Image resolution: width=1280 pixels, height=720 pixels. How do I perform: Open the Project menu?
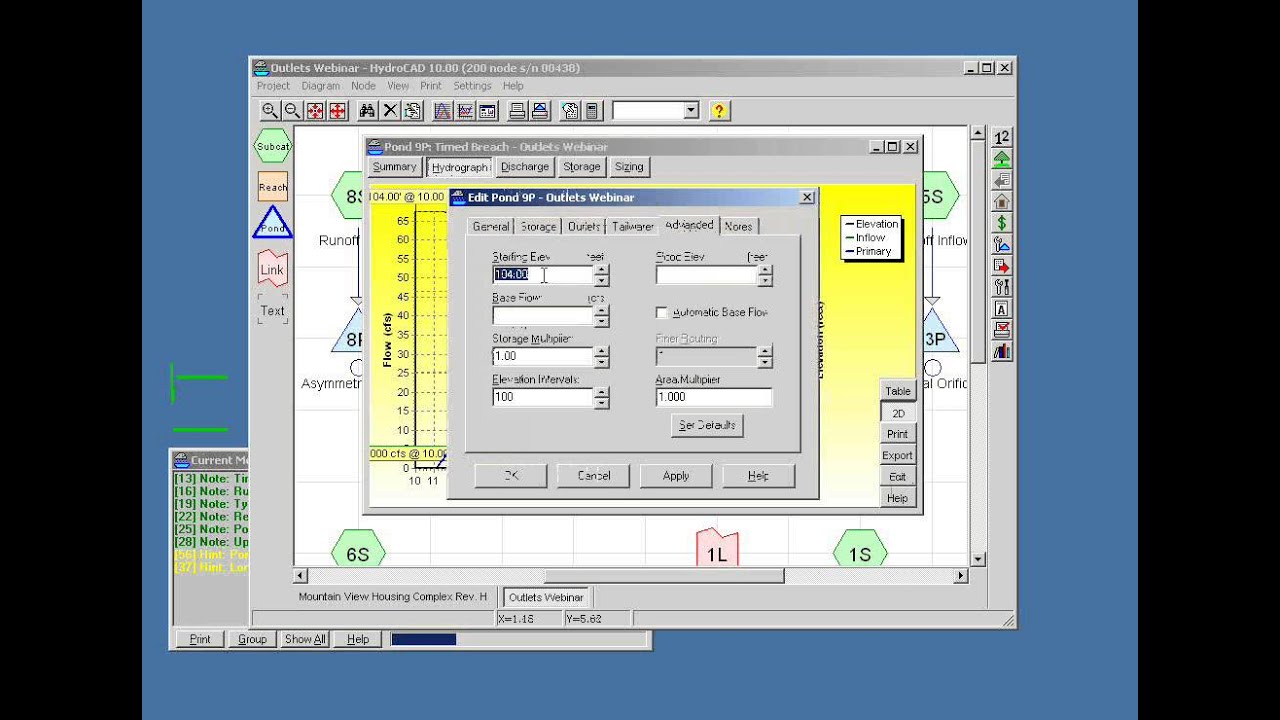pyautogui.click(x=273, y=86)
